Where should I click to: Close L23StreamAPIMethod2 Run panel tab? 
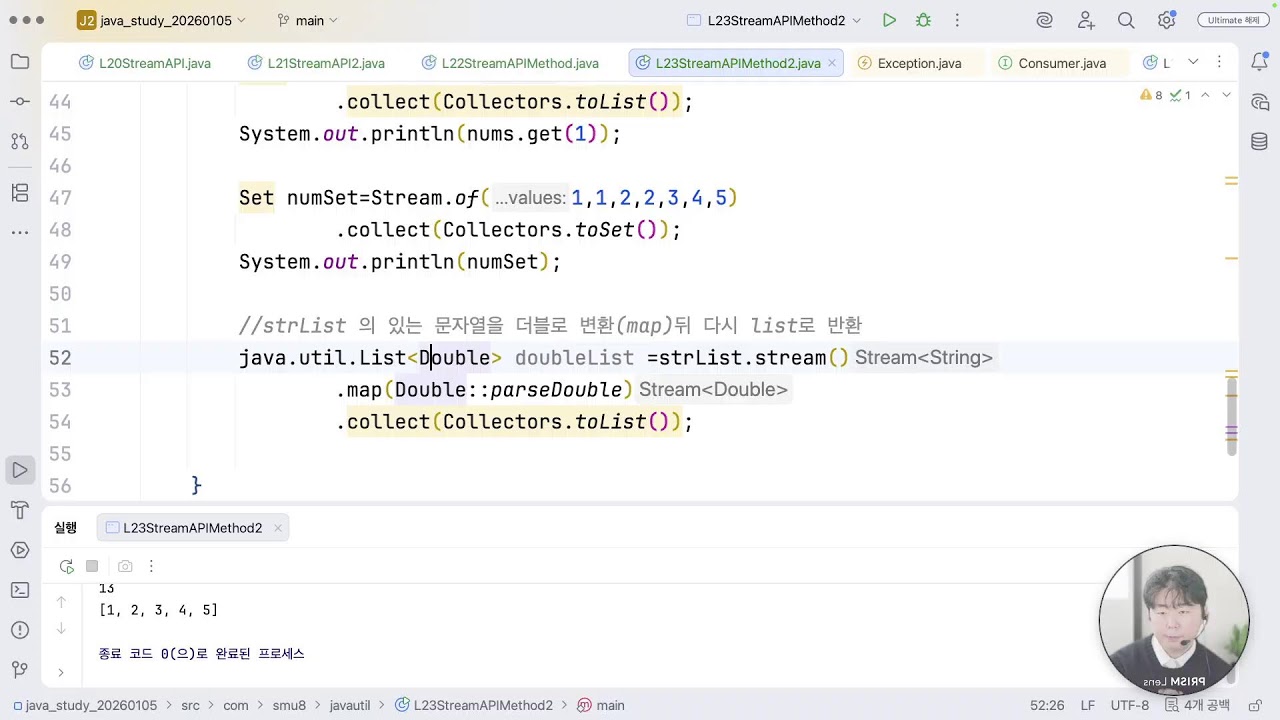(x=277, y=528)
